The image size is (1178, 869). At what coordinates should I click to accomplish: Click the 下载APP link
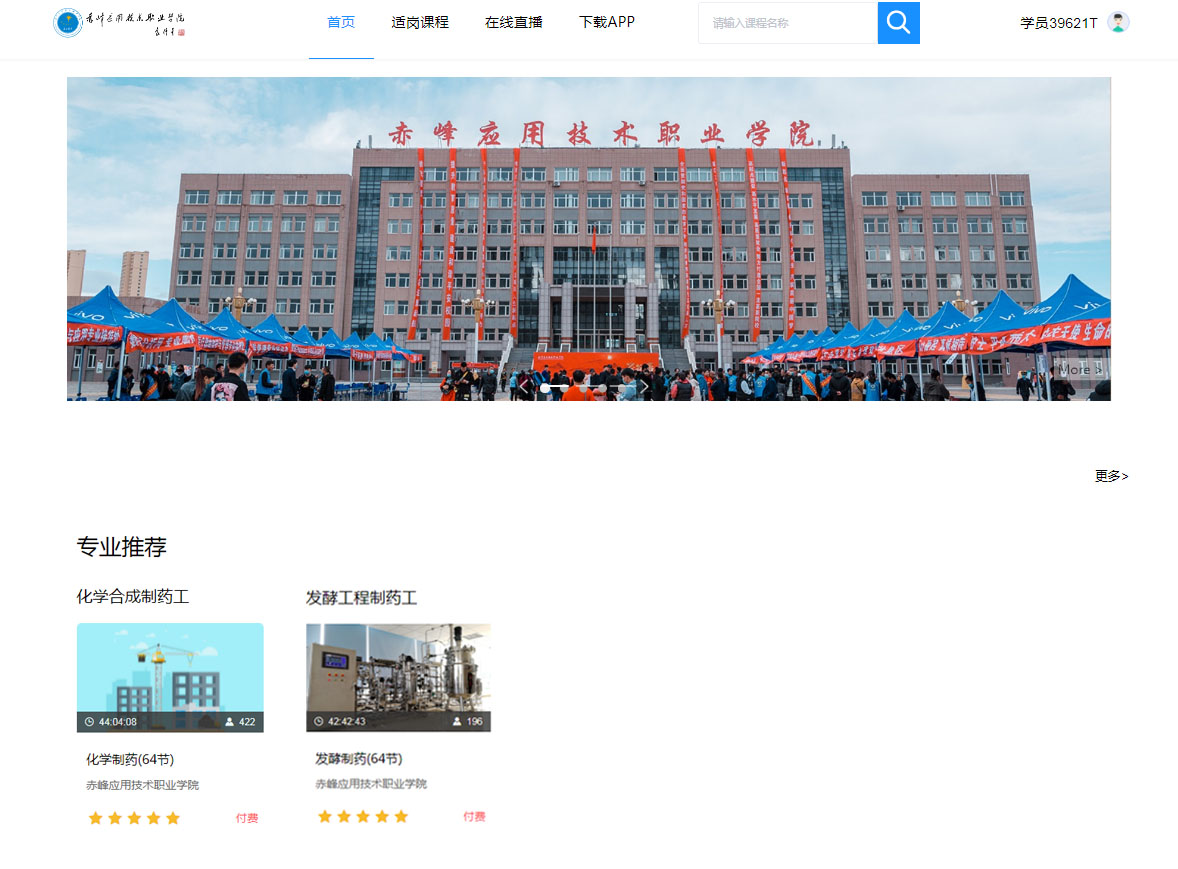tap(606, 22)
